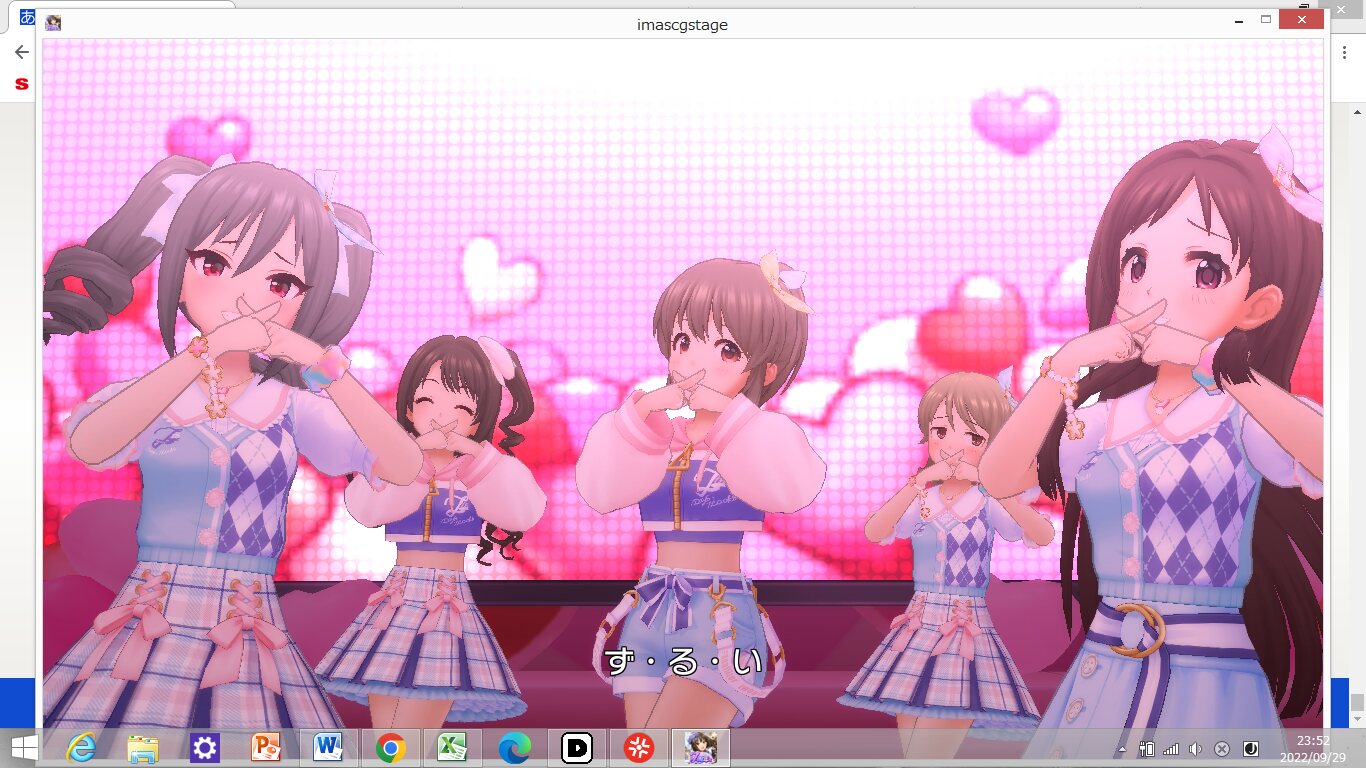1366x768 pixels.
Task: Open the black D app icon
Action: (577, 748)
